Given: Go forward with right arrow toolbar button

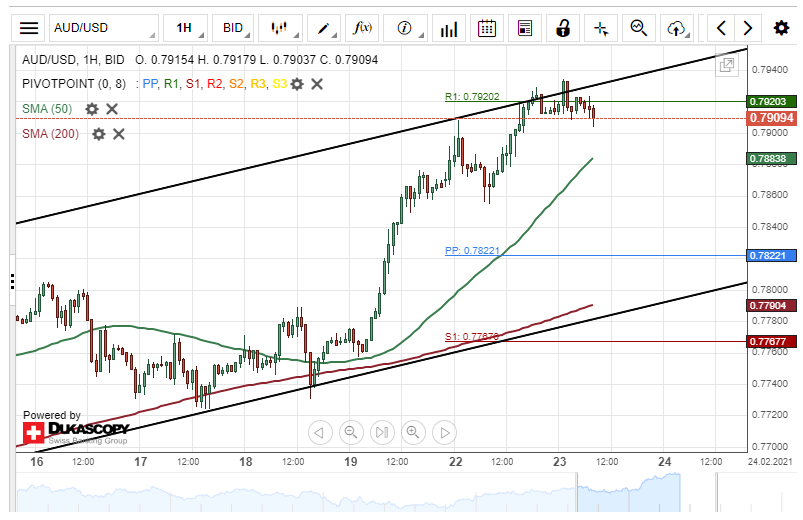Looking at the screenshot, I should (x=748, y=28).
